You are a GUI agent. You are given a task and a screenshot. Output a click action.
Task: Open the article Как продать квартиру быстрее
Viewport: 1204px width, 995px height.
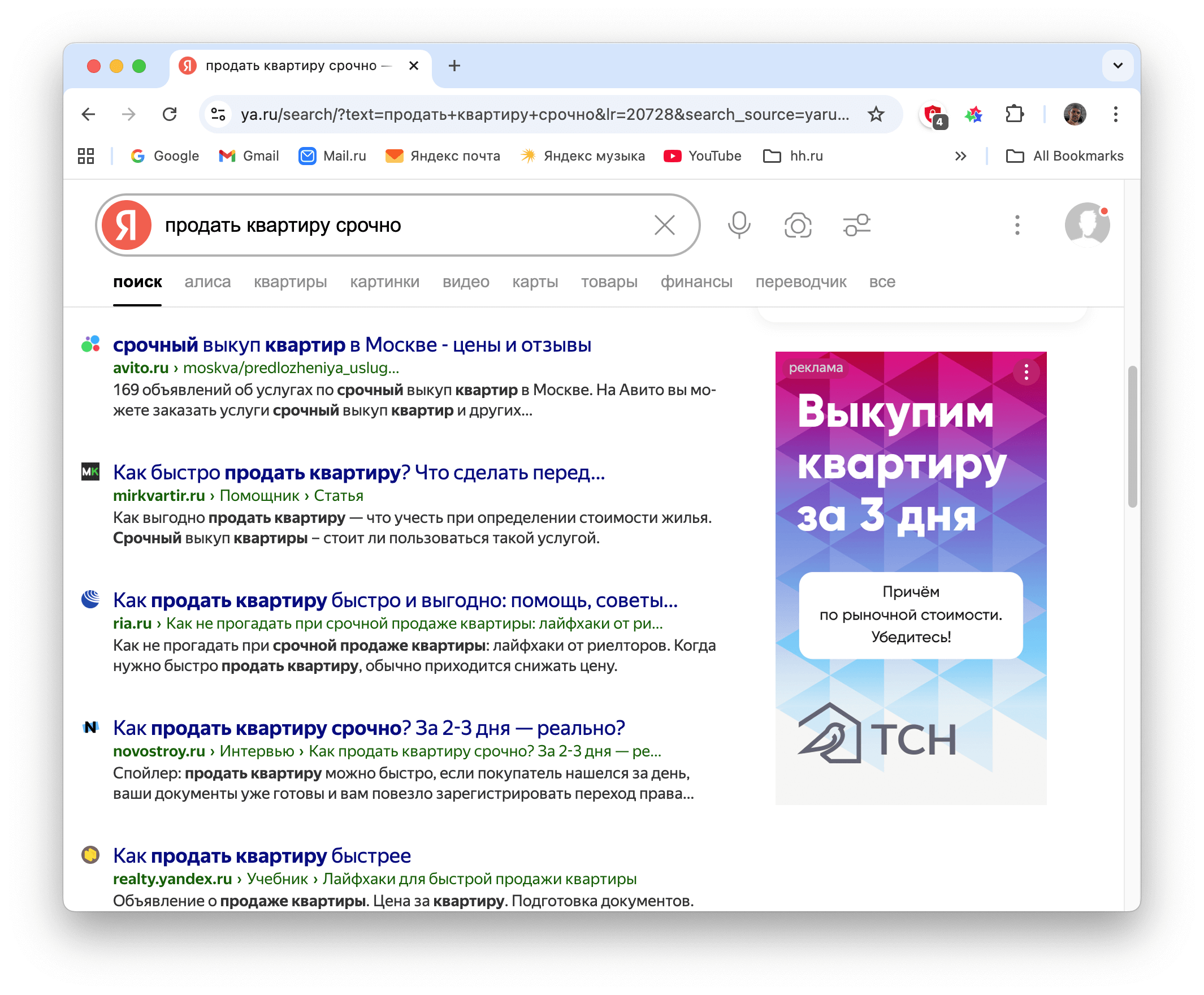click(x=261, y=855)
